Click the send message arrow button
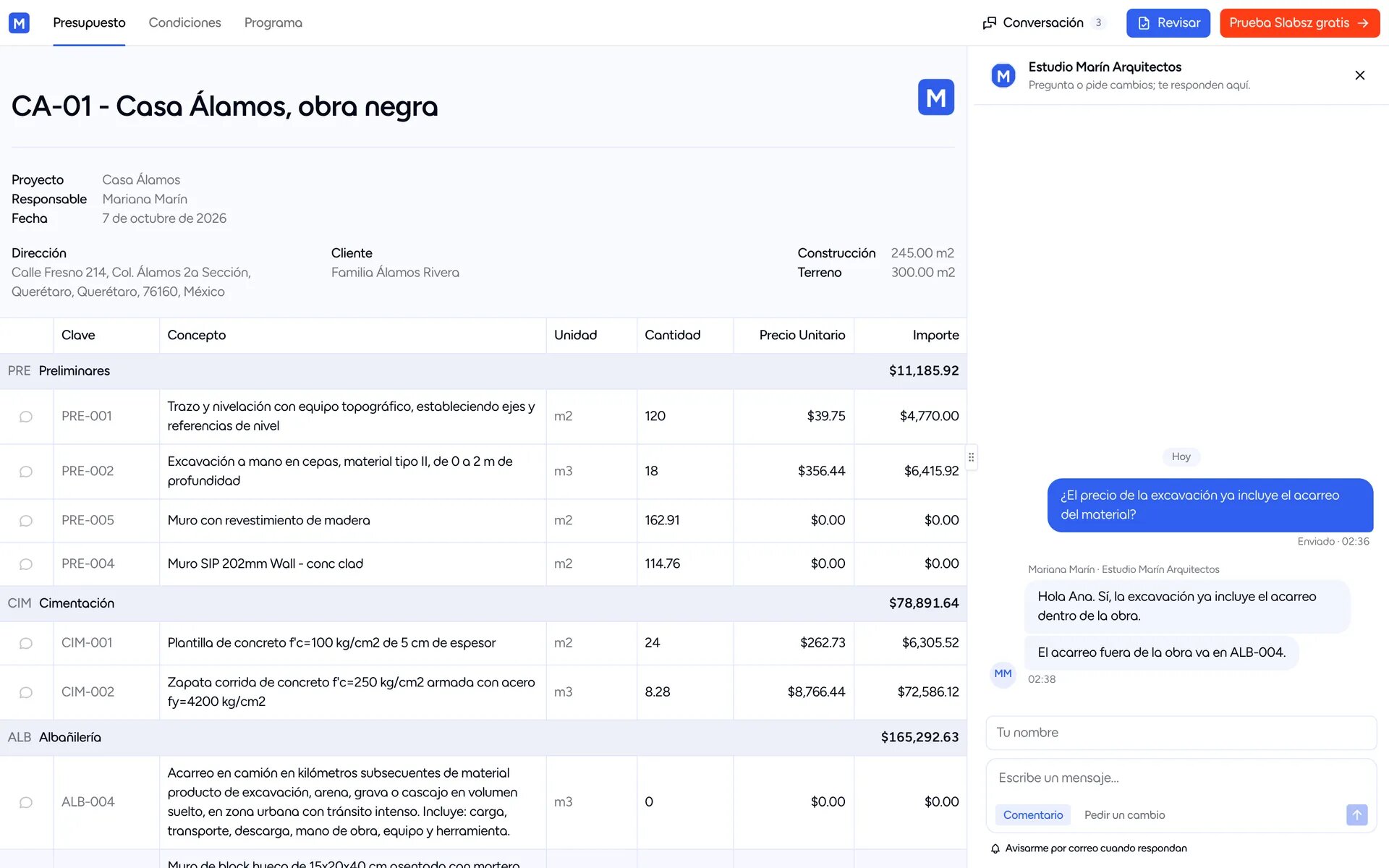The height and width of the screenshot is (868, 1389). tap(1356, 814)
